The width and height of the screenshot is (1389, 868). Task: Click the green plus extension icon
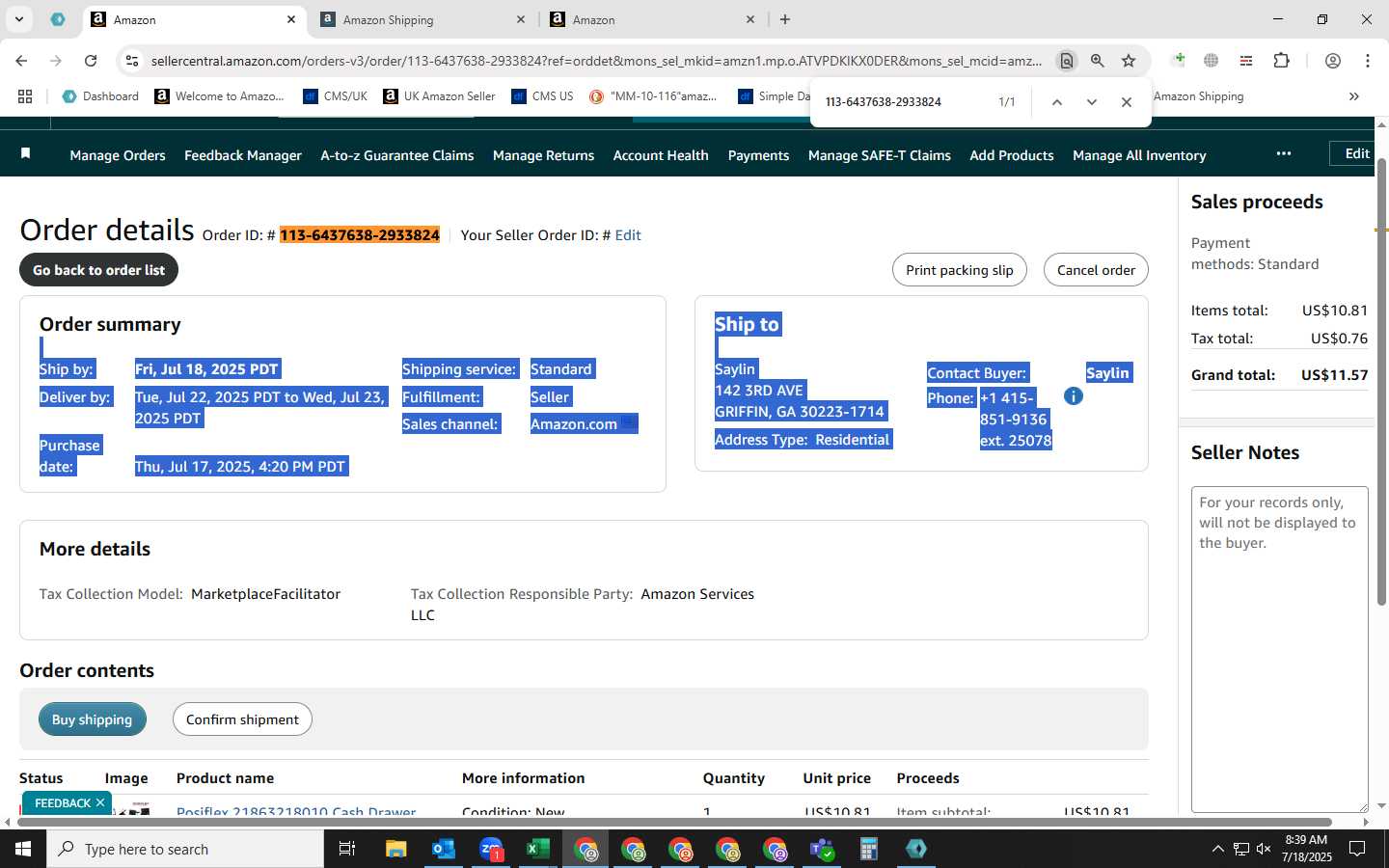pos(1178,61)
